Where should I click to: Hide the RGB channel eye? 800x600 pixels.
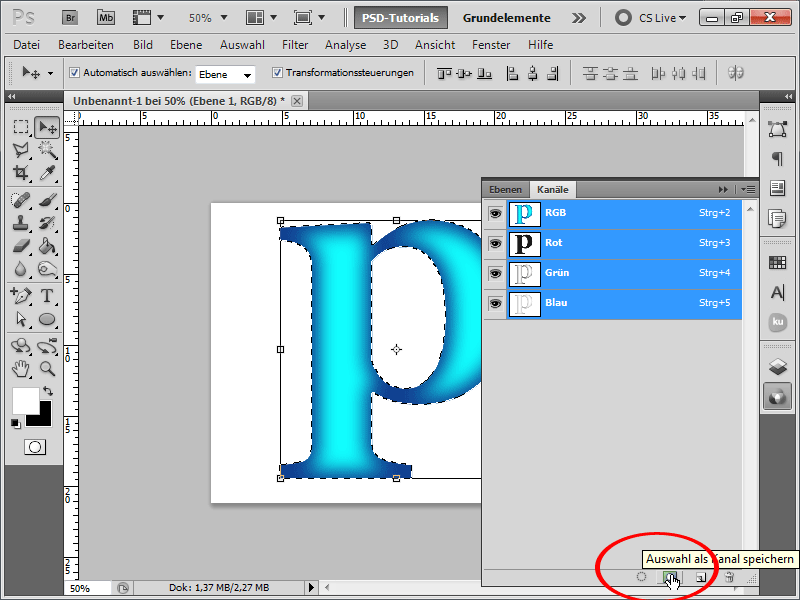(495, 213)
